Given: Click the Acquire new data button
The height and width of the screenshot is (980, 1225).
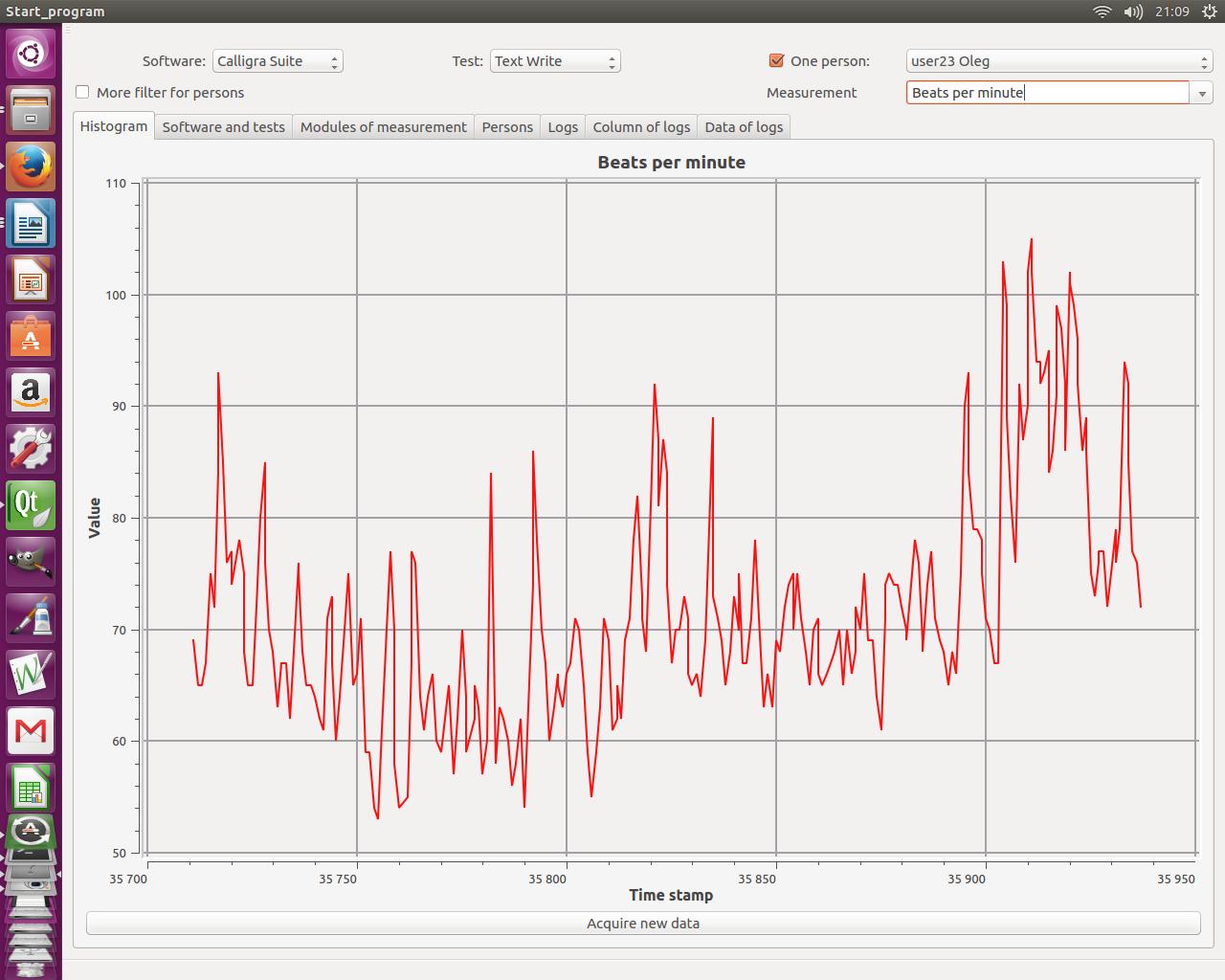Looking at the screenshot, I should (x=643, y=924).
